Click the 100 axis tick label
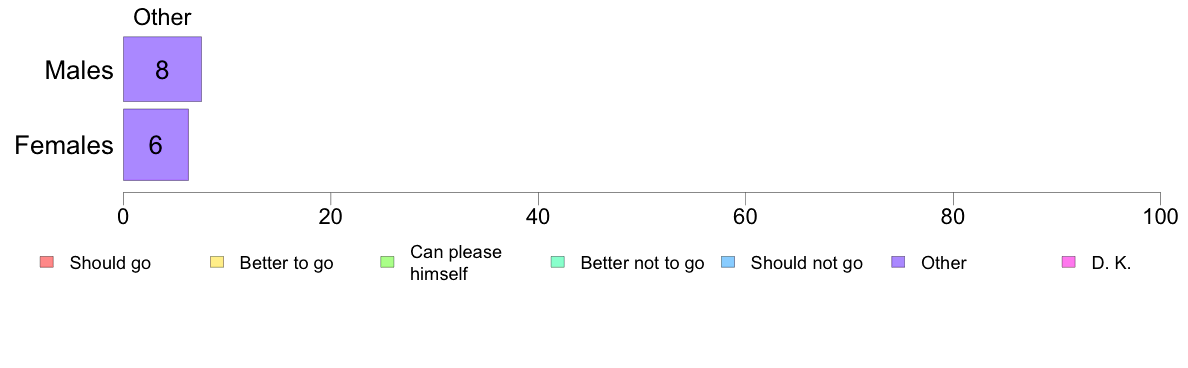This screenshot has width=1188, height=368. click(x=1160, y=216)
